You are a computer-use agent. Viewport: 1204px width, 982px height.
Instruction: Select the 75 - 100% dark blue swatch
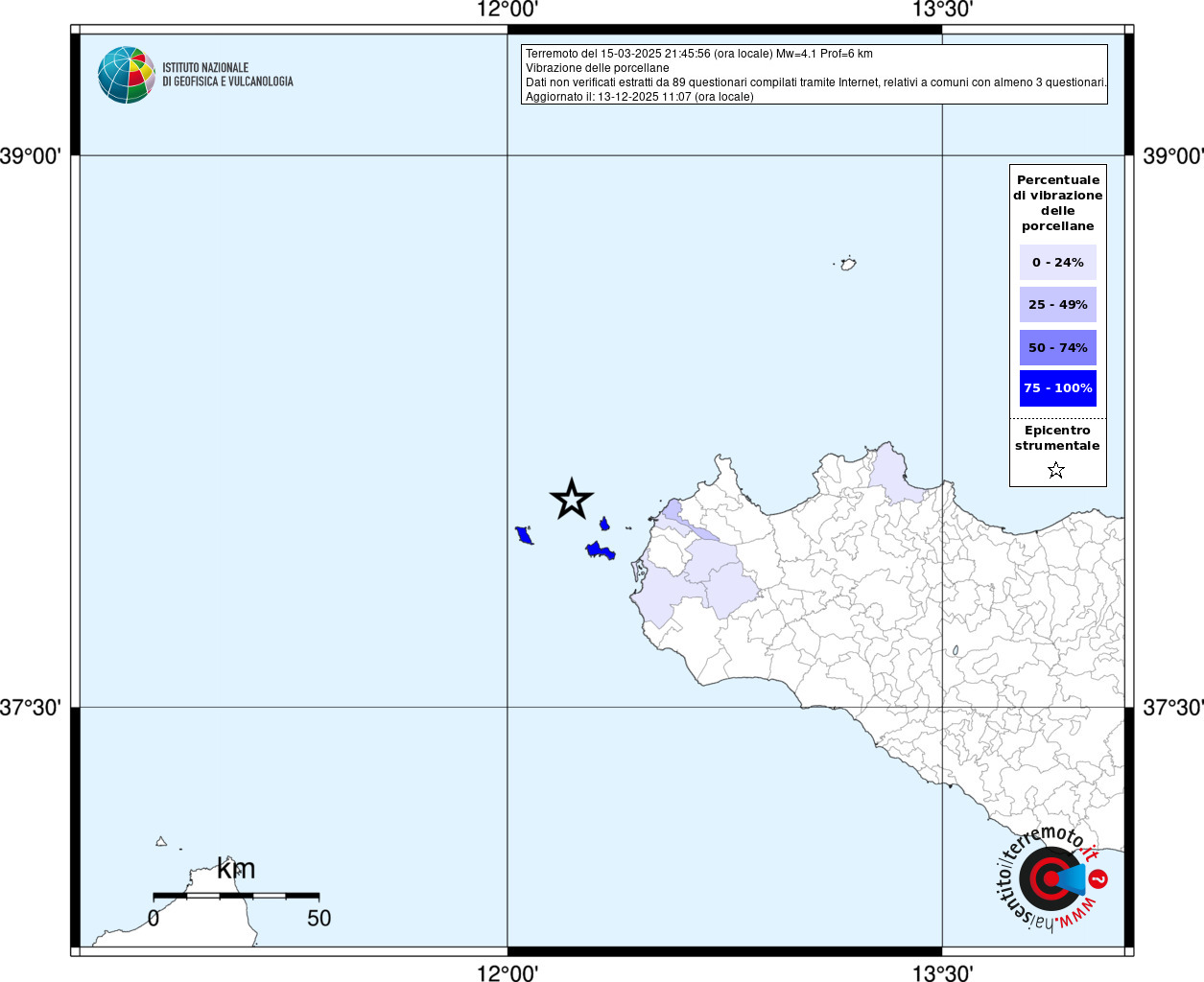click(1057, 388)
